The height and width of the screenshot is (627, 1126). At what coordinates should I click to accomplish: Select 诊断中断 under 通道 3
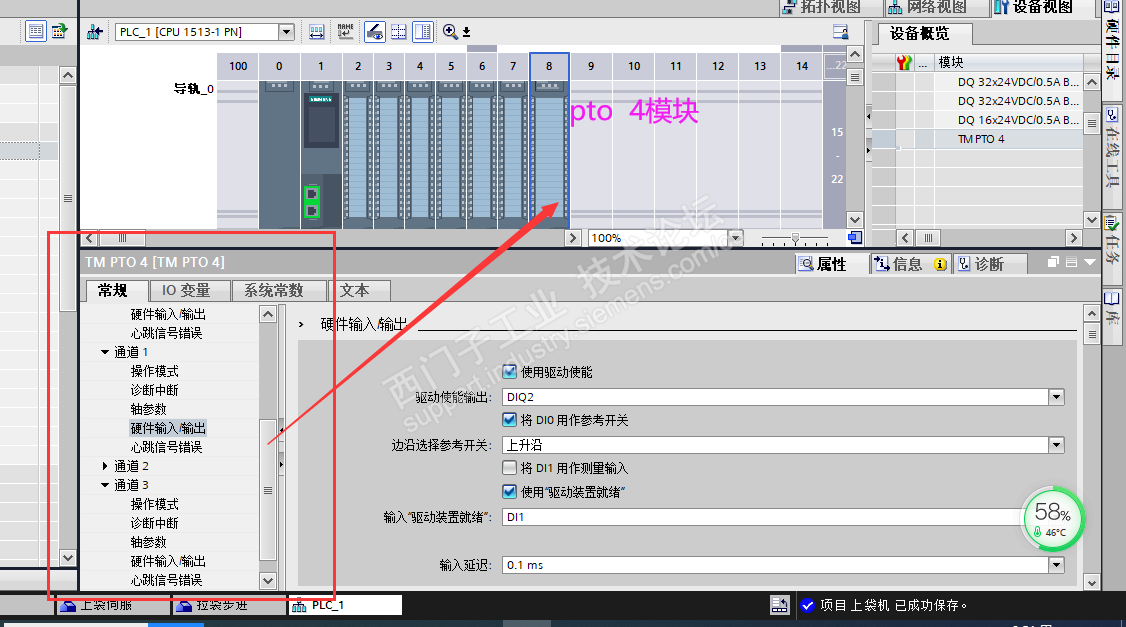coord(154,523)
